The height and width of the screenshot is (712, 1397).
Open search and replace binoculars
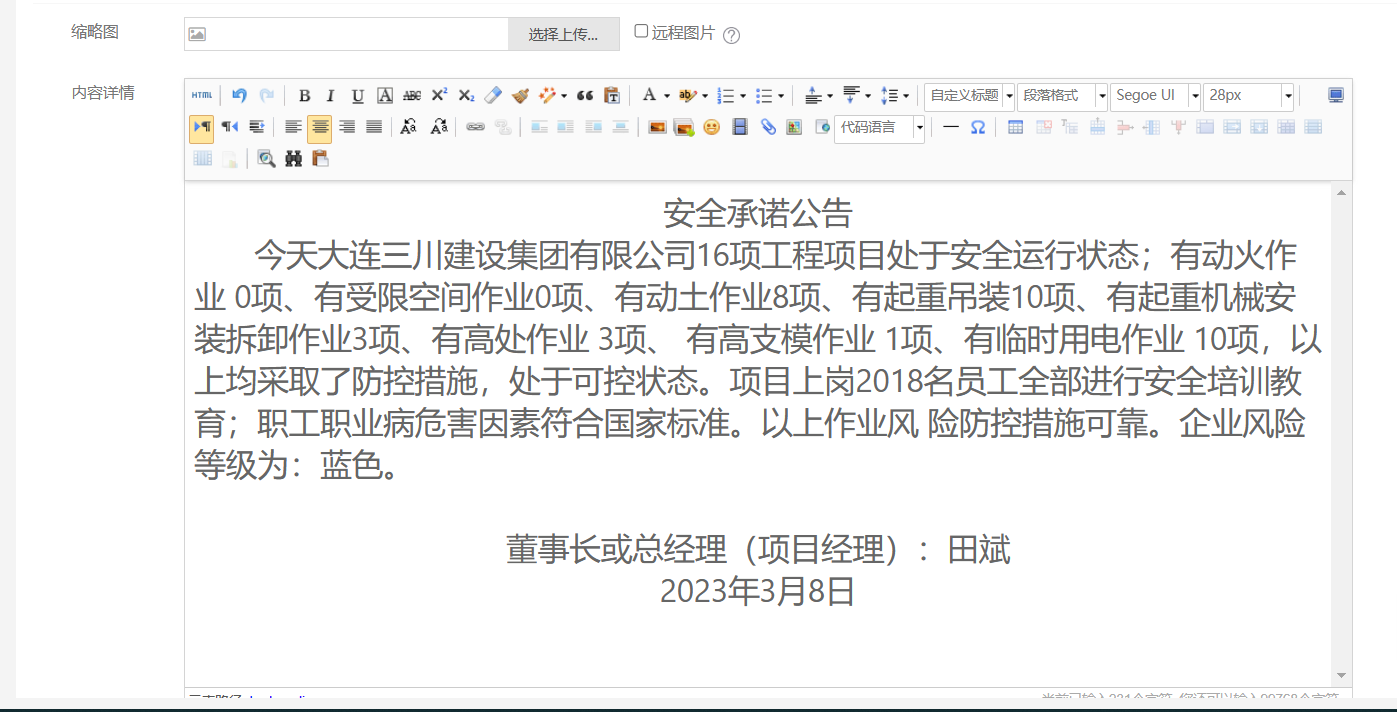coord(293,158)
